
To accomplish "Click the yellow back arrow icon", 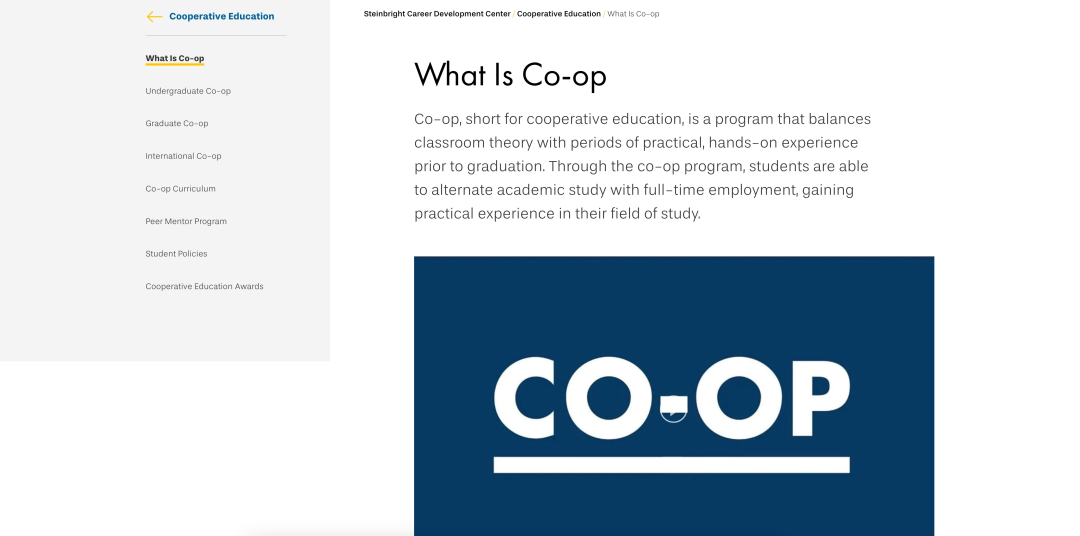I will [x=154, y=17].
